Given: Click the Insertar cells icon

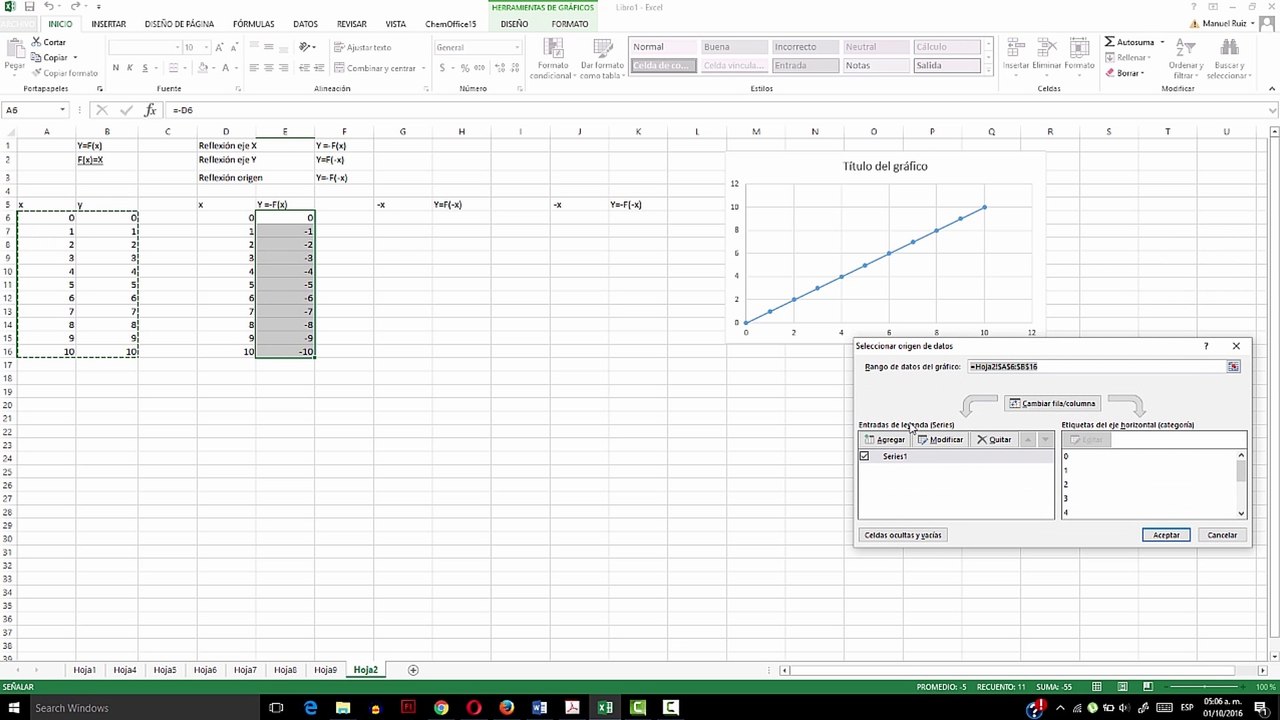Looking at the screenshot, I should (1016, 48).
